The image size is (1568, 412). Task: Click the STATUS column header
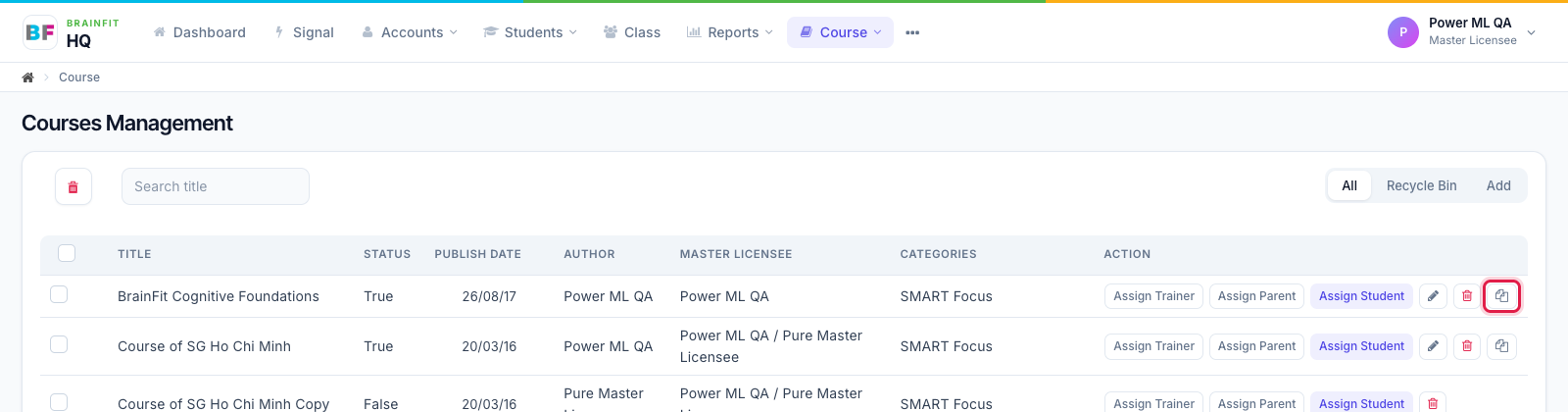click(x=387, y=254)
